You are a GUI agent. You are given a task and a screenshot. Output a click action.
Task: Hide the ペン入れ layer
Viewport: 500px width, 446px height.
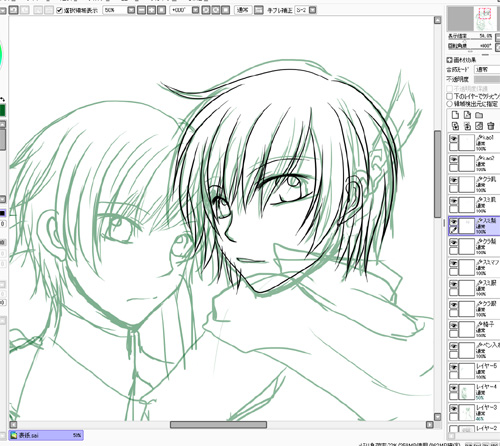point(453,346)
